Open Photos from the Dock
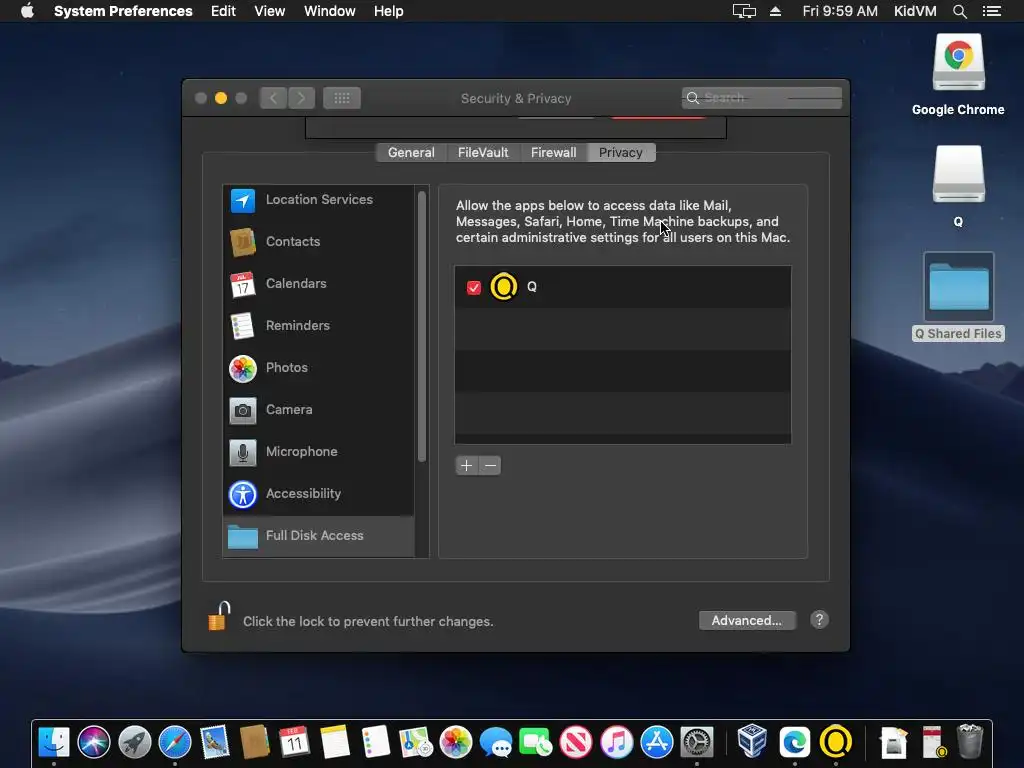1024x768 pixels. (x=456, y=742)
